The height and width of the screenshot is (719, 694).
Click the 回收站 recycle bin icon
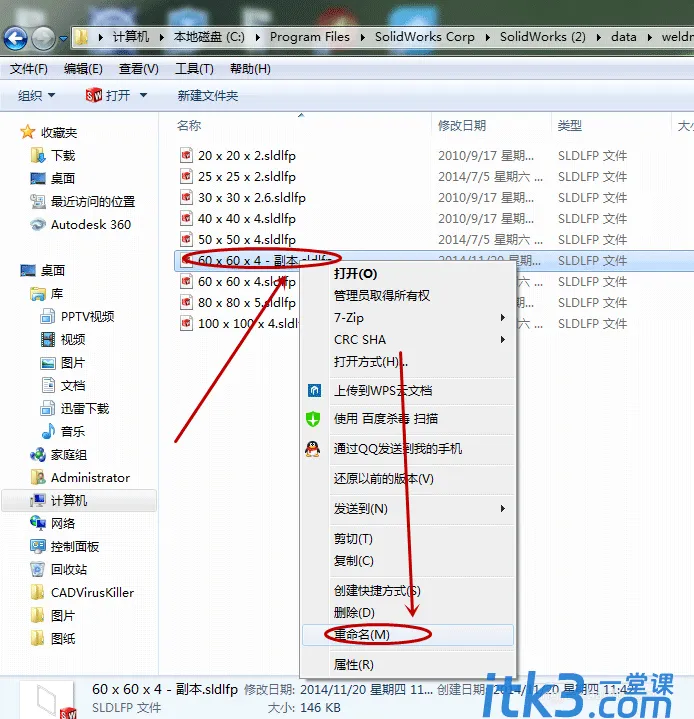(38, 569)
